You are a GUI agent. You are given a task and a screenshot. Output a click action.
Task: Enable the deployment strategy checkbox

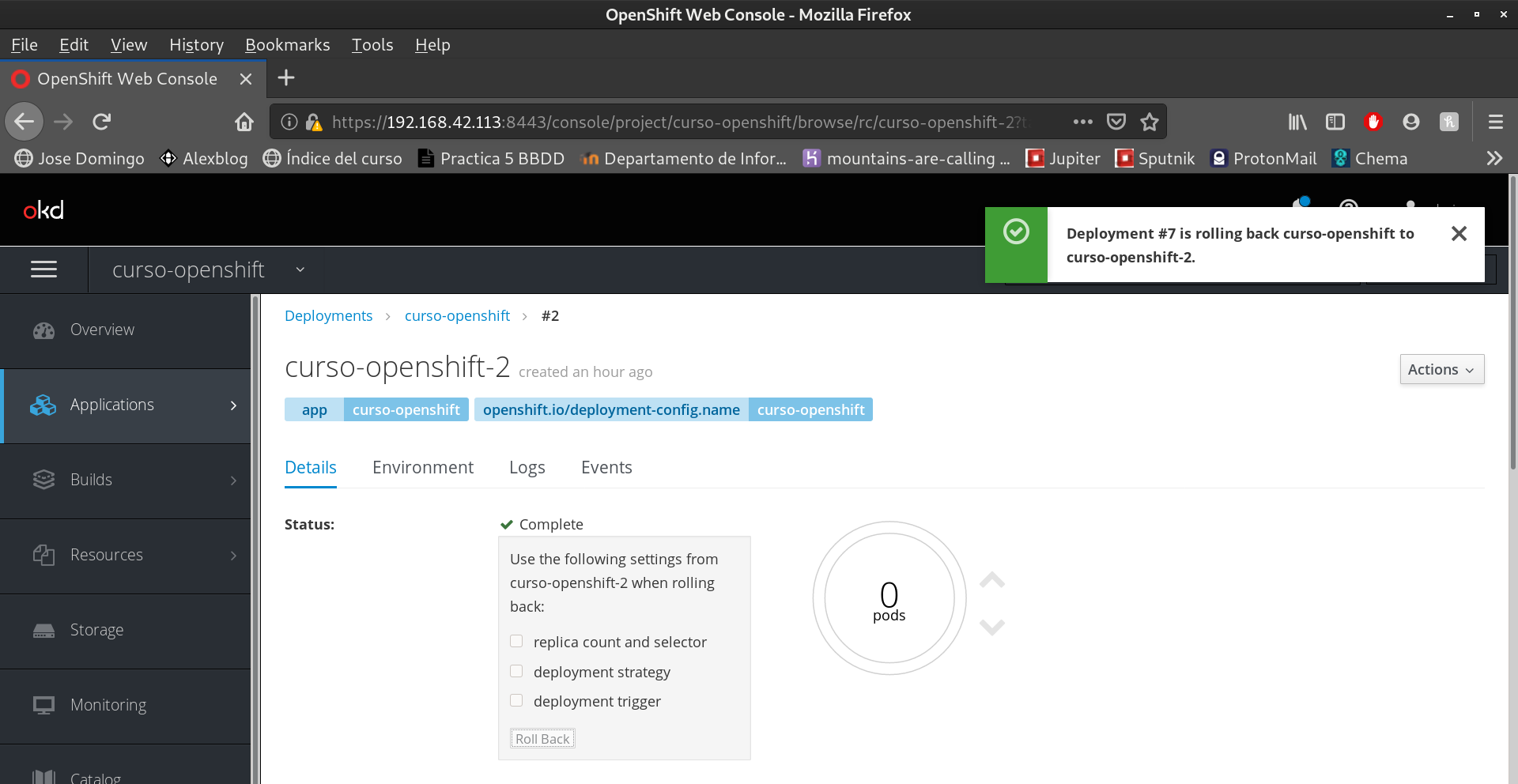click(x=516, y=671)
